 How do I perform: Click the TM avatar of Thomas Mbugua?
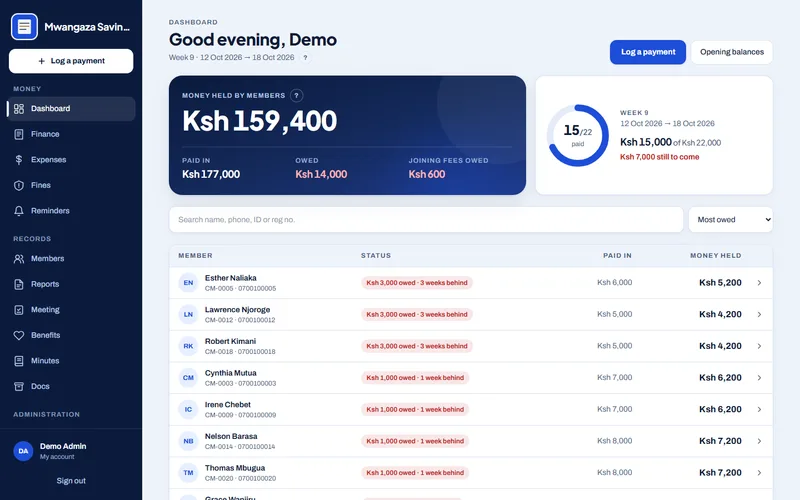coord(188,472)
